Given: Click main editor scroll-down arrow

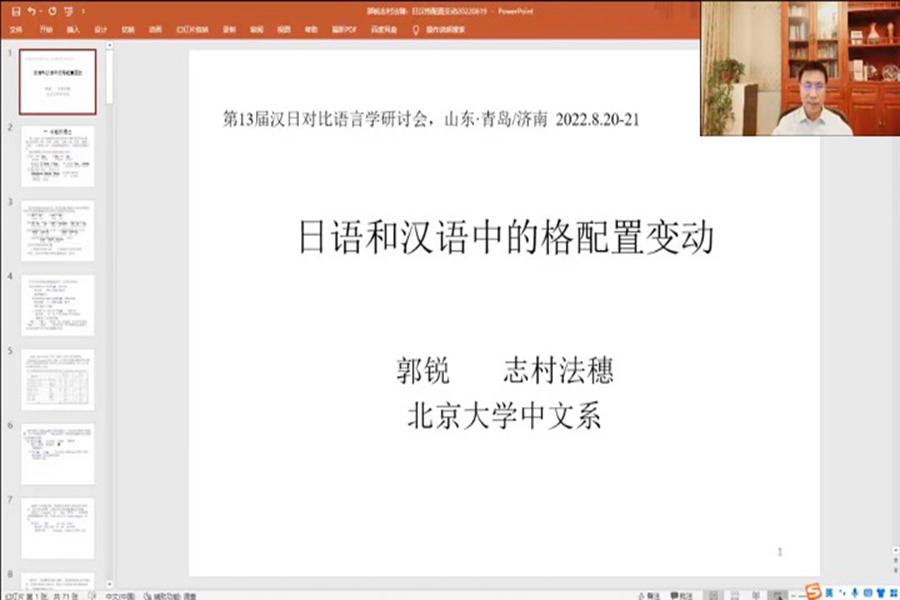Looking at the screenshot, I should coord(895,550).
